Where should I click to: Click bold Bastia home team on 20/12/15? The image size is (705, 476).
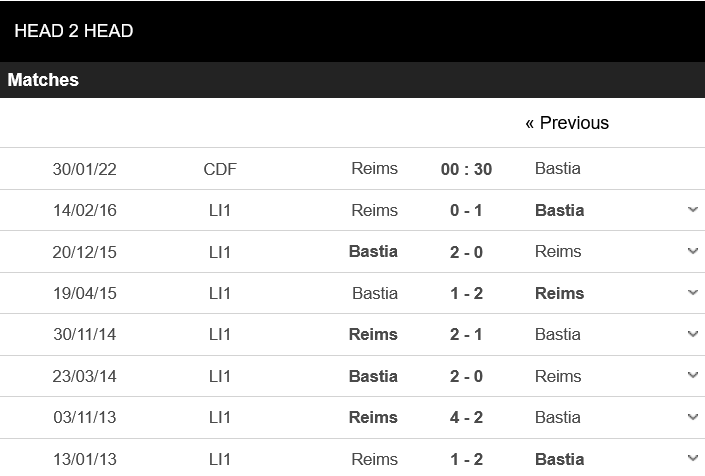pyautogui.click(x=373, y=251)
